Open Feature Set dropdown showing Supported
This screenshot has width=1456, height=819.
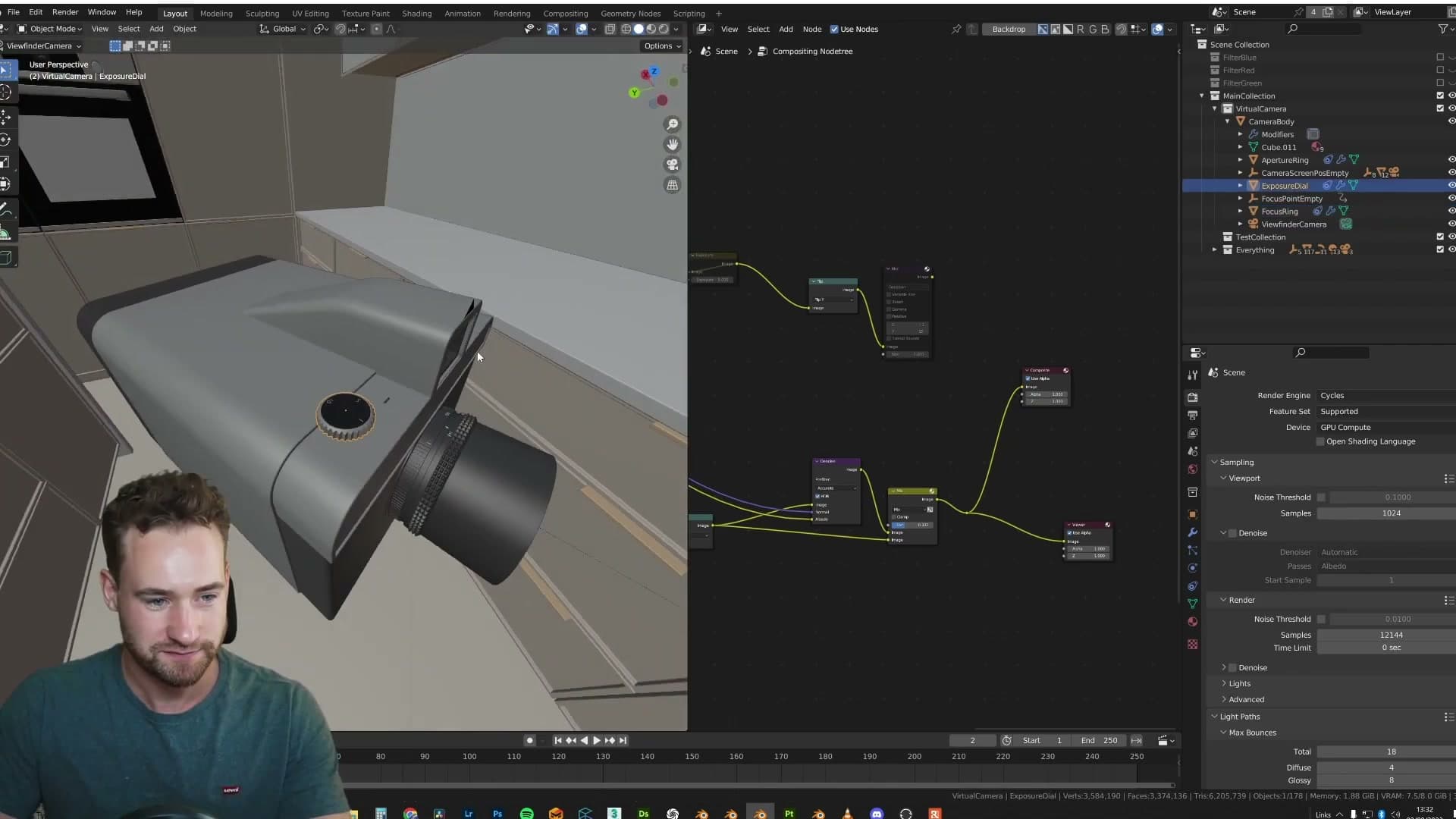point(1386,412)
